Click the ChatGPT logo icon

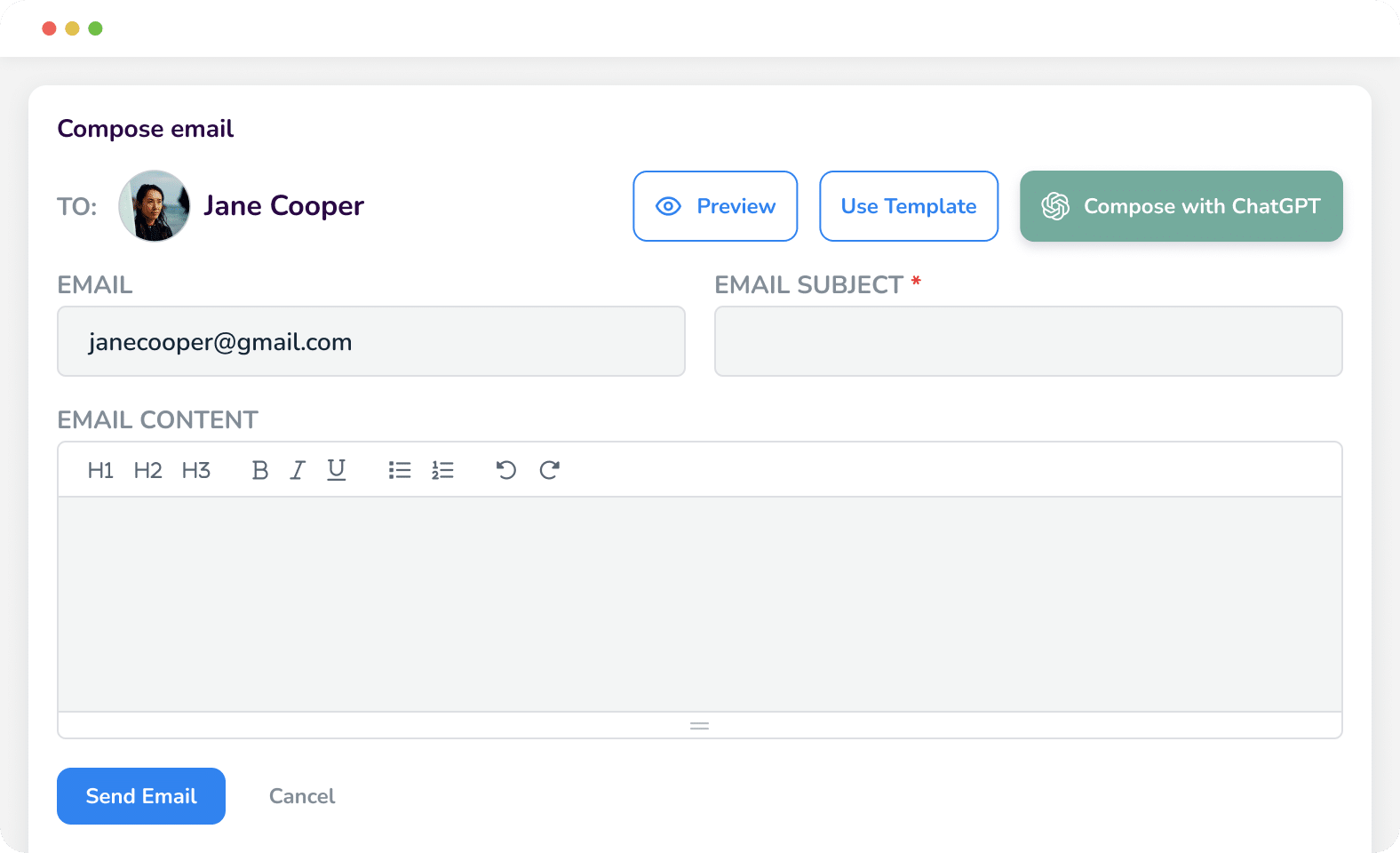1055,206
